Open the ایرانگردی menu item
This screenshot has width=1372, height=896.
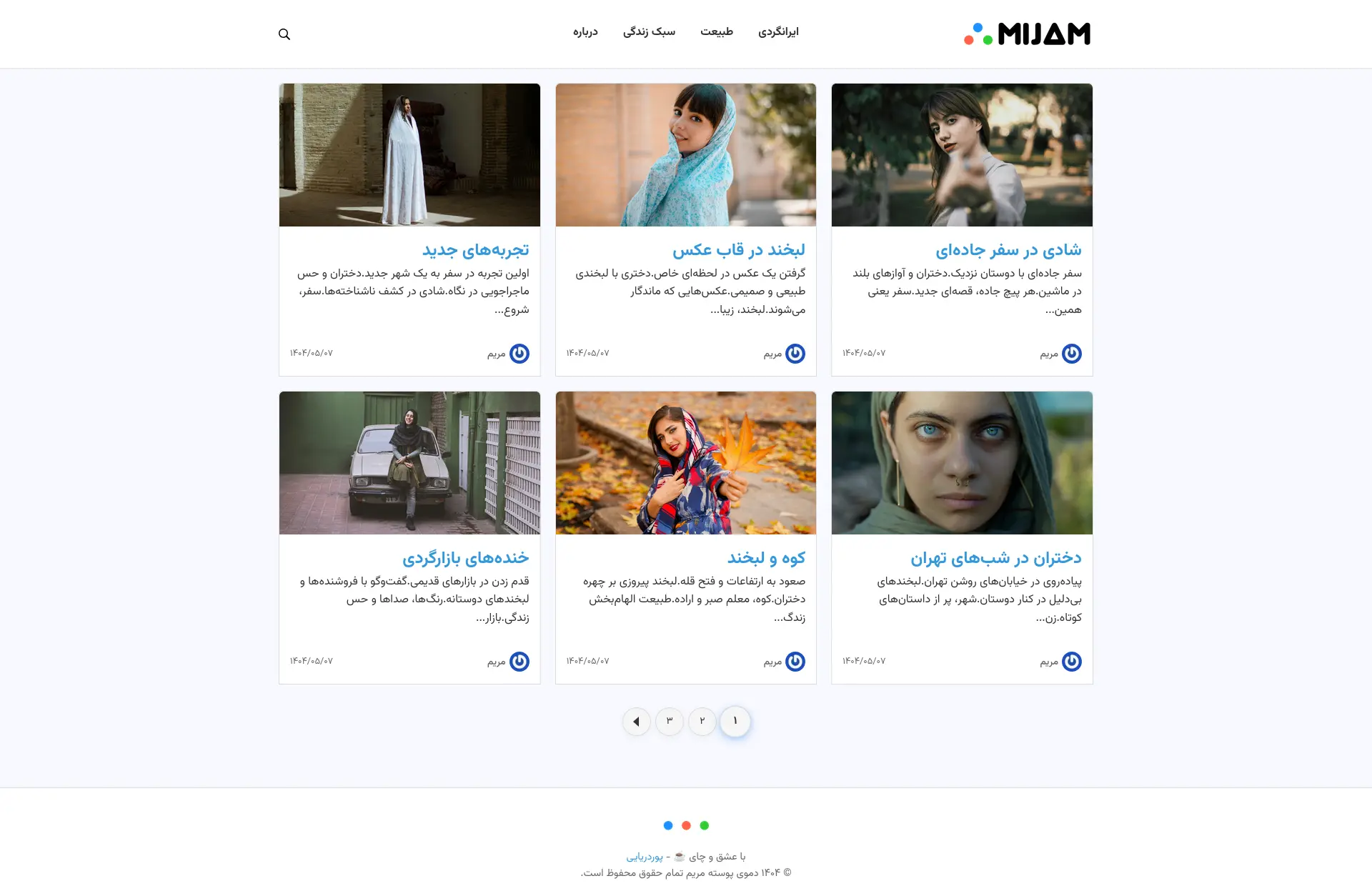tap(778, 32)
